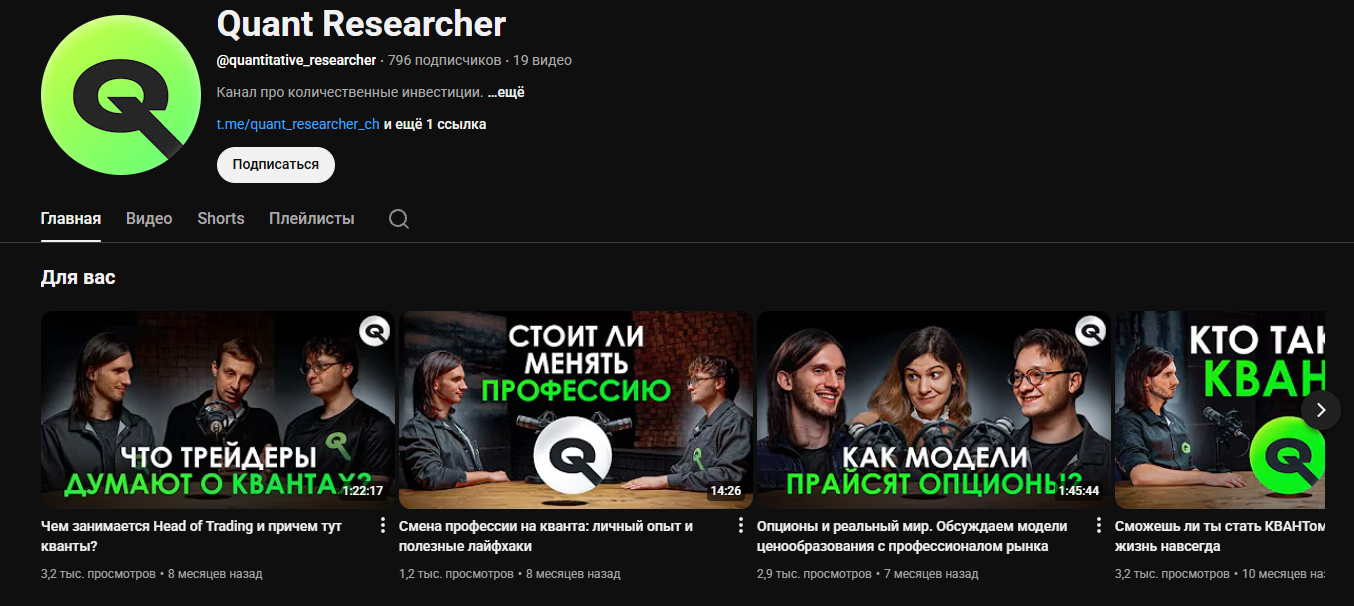Open the channel search magnifier icon
This screenshot has width=1354, height=606.
399,219
